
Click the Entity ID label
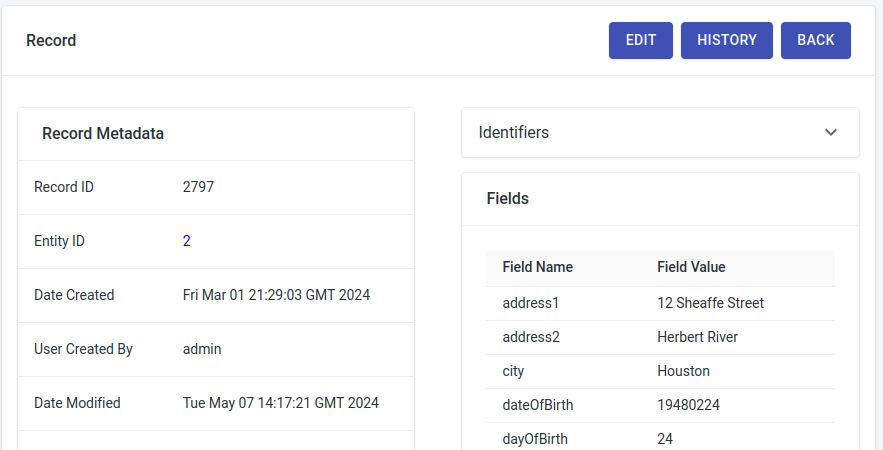pyautogui.click(x=60, y=241)
